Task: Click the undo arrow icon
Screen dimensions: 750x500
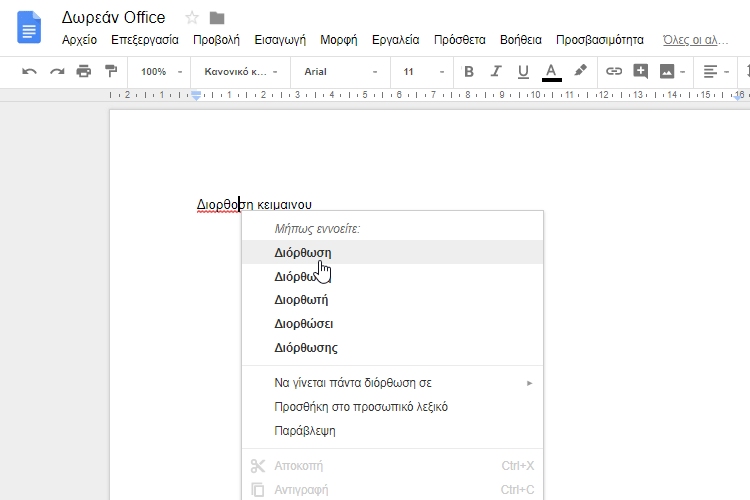Action: (30, 72)
